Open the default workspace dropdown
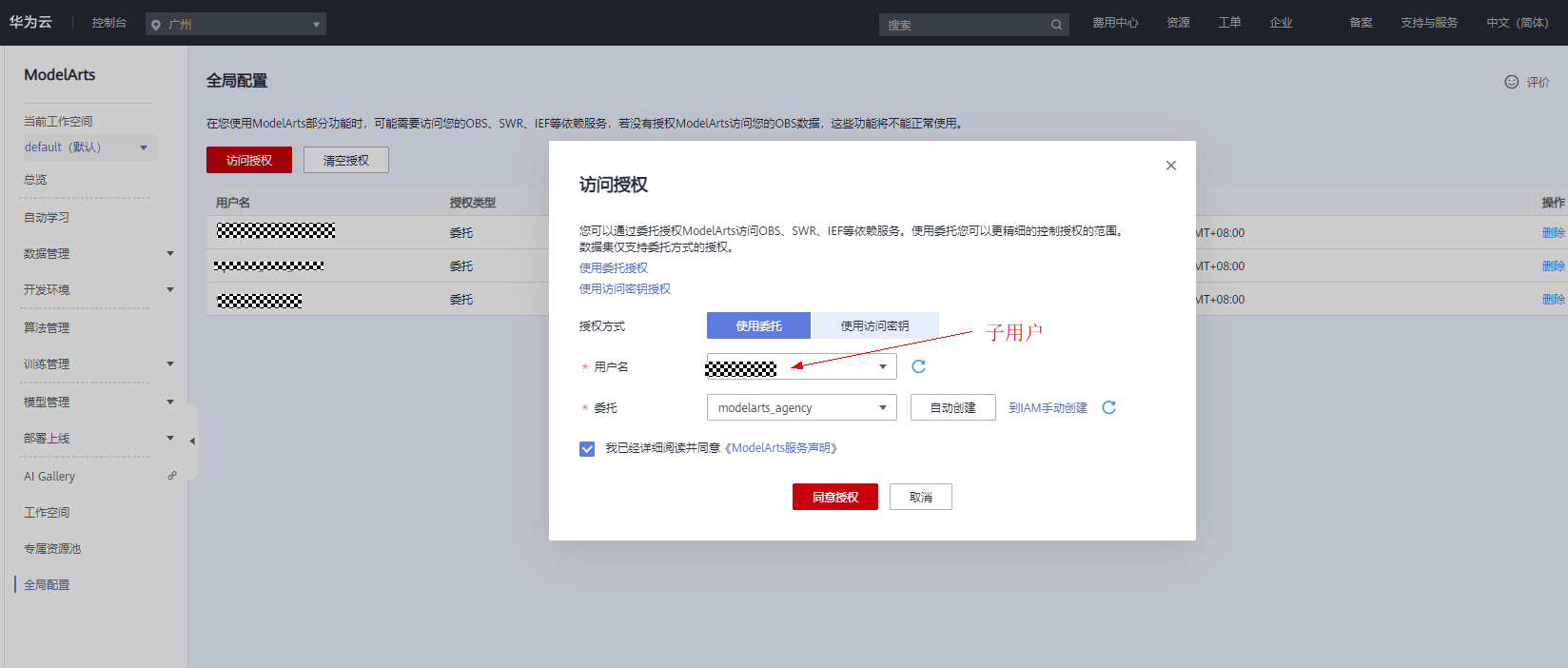The image size is (1568, 668). coord(89,147)
